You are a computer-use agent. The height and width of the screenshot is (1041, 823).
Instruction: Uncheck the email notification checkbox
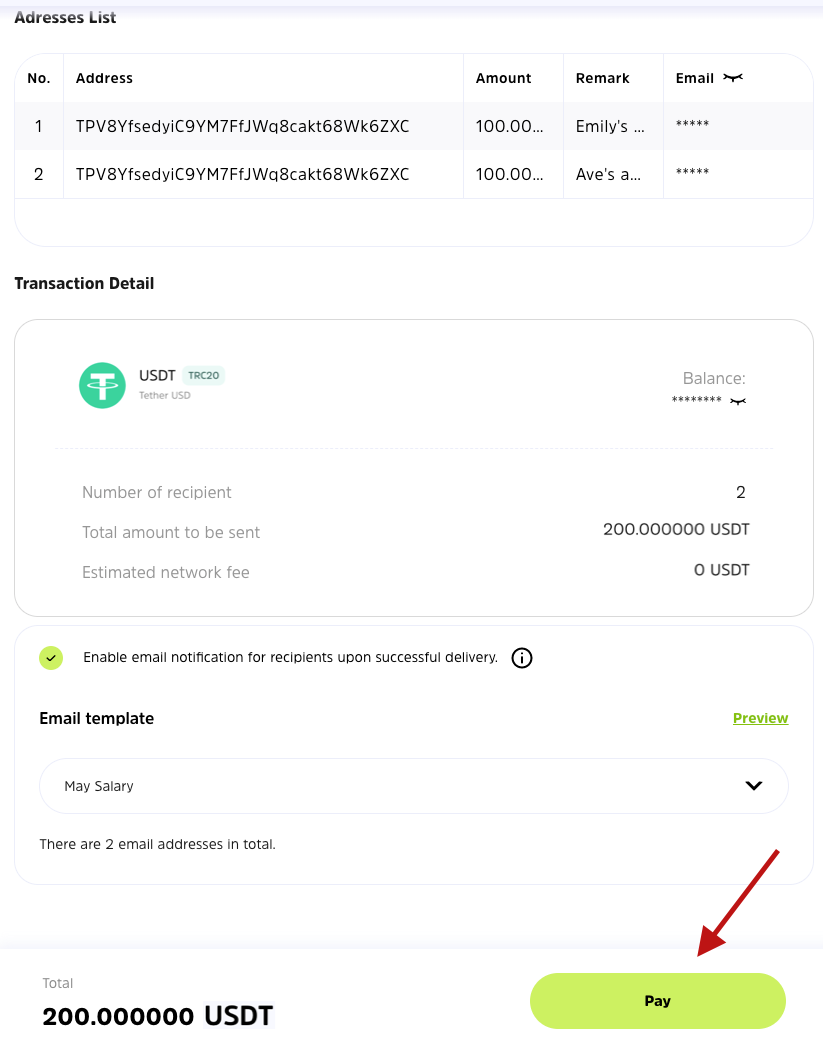point(51,658)
